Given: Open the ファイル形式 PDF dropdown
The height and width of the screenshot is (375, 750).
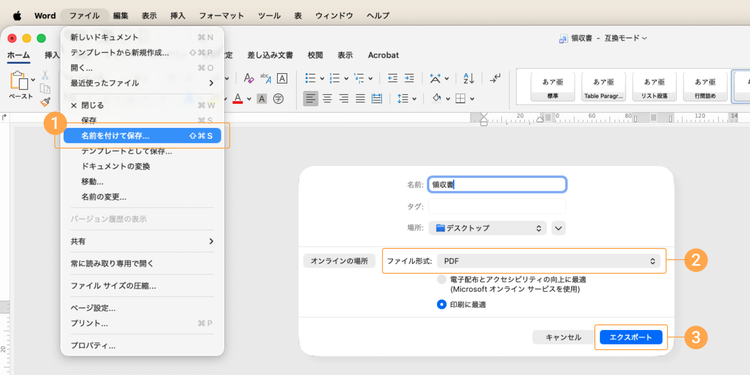Looking at the screenshot, I should click(x=549, y=261).
